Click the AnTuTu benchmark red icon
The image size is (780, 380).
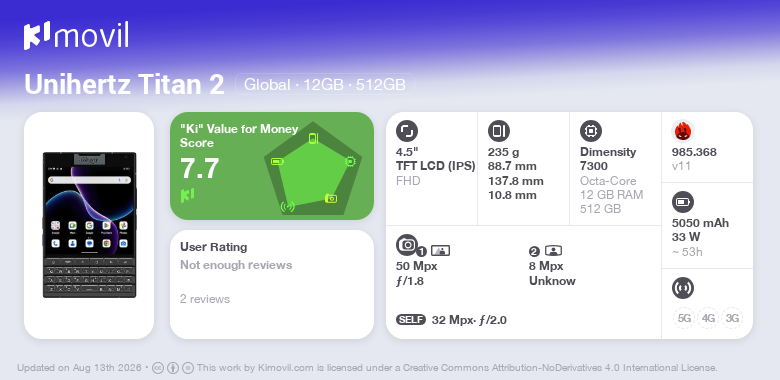(x=682, y=131)
